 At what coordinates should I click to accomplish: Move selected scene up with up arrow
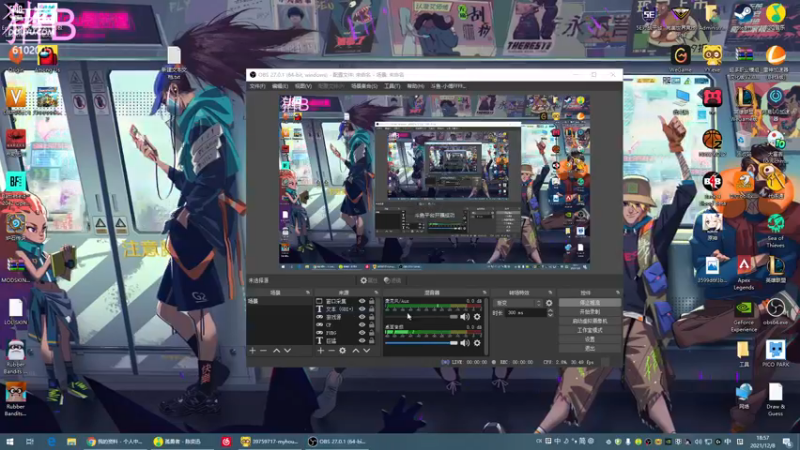[276, 351]
